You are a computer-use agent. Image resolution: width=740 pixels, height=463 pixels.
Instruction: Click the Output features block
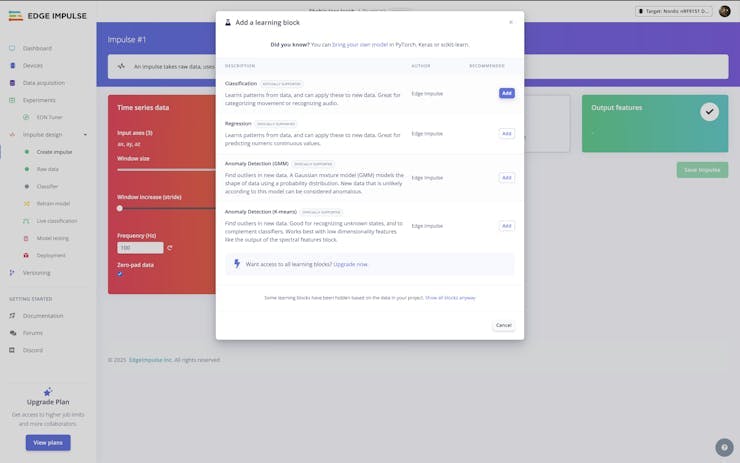(655, 124)
